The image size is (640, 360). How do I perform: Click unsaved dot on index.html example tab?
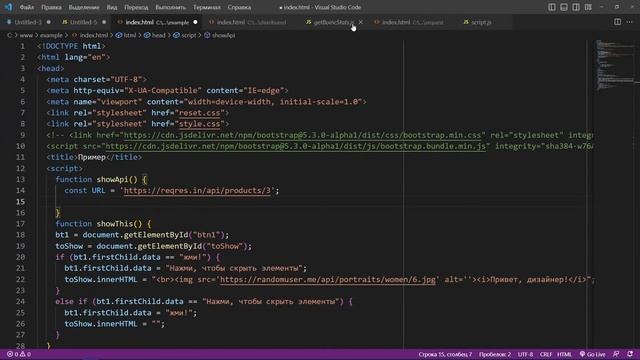[195, 22]
